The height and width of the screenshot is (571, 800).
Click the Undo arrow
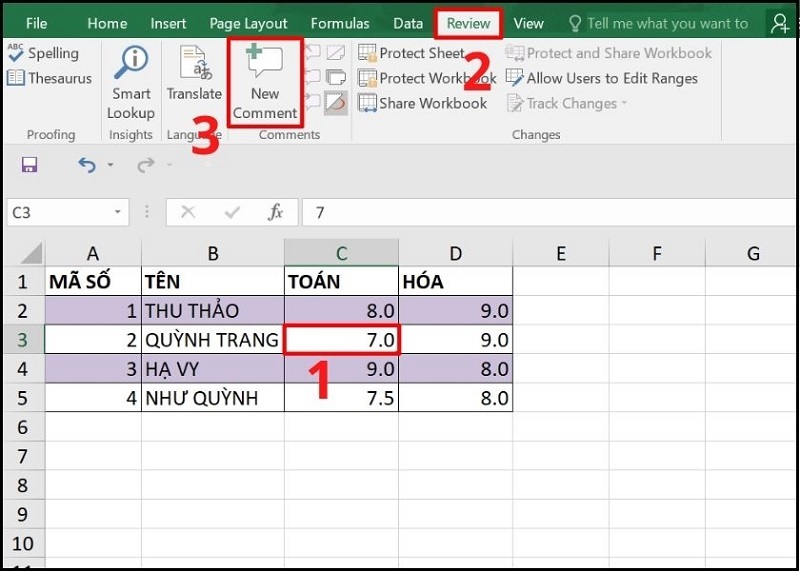[87, 165]
